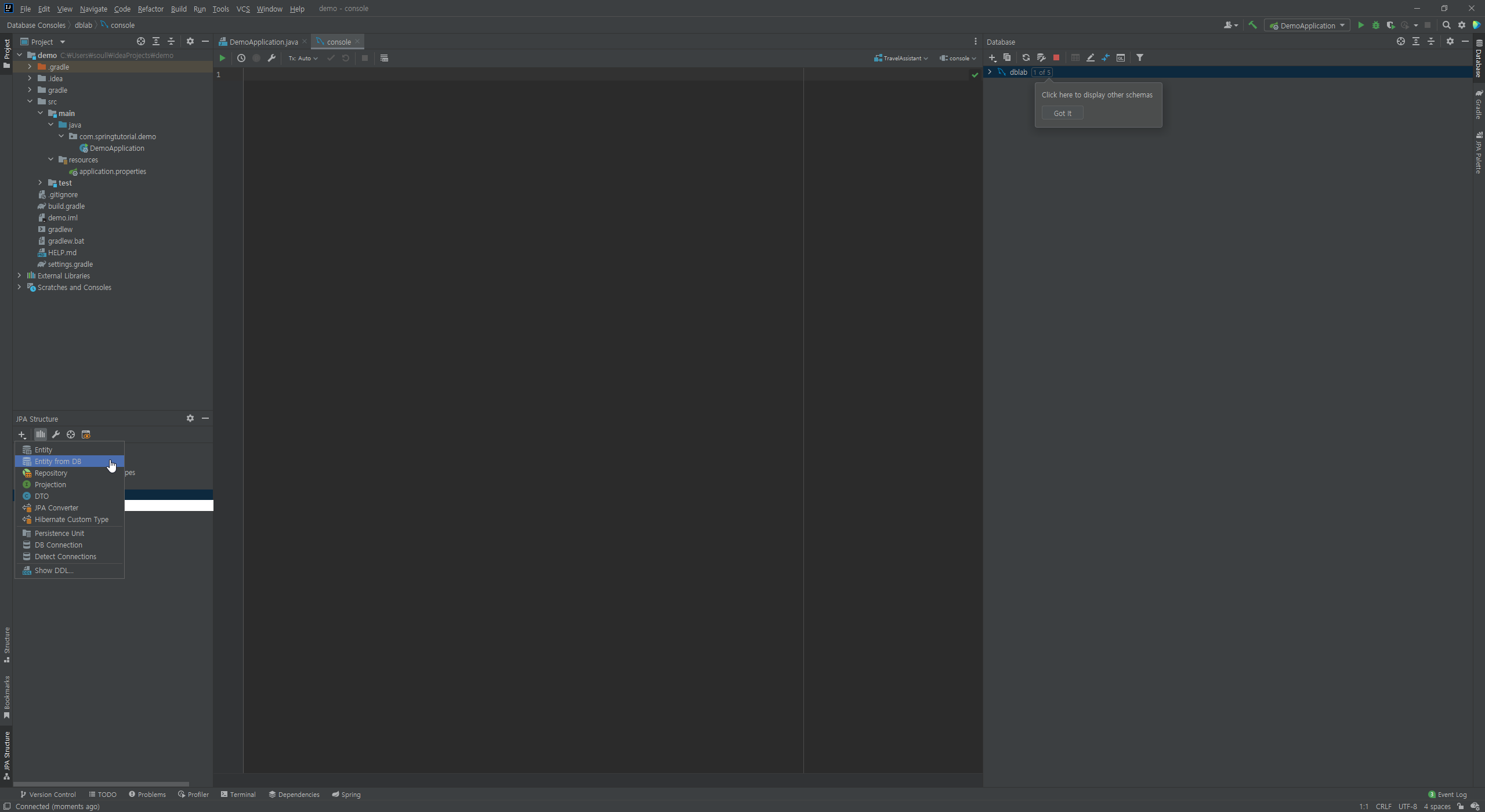Switch to the DemoApplication.java editor tab

pyautogui.click(x=263, y=42)
